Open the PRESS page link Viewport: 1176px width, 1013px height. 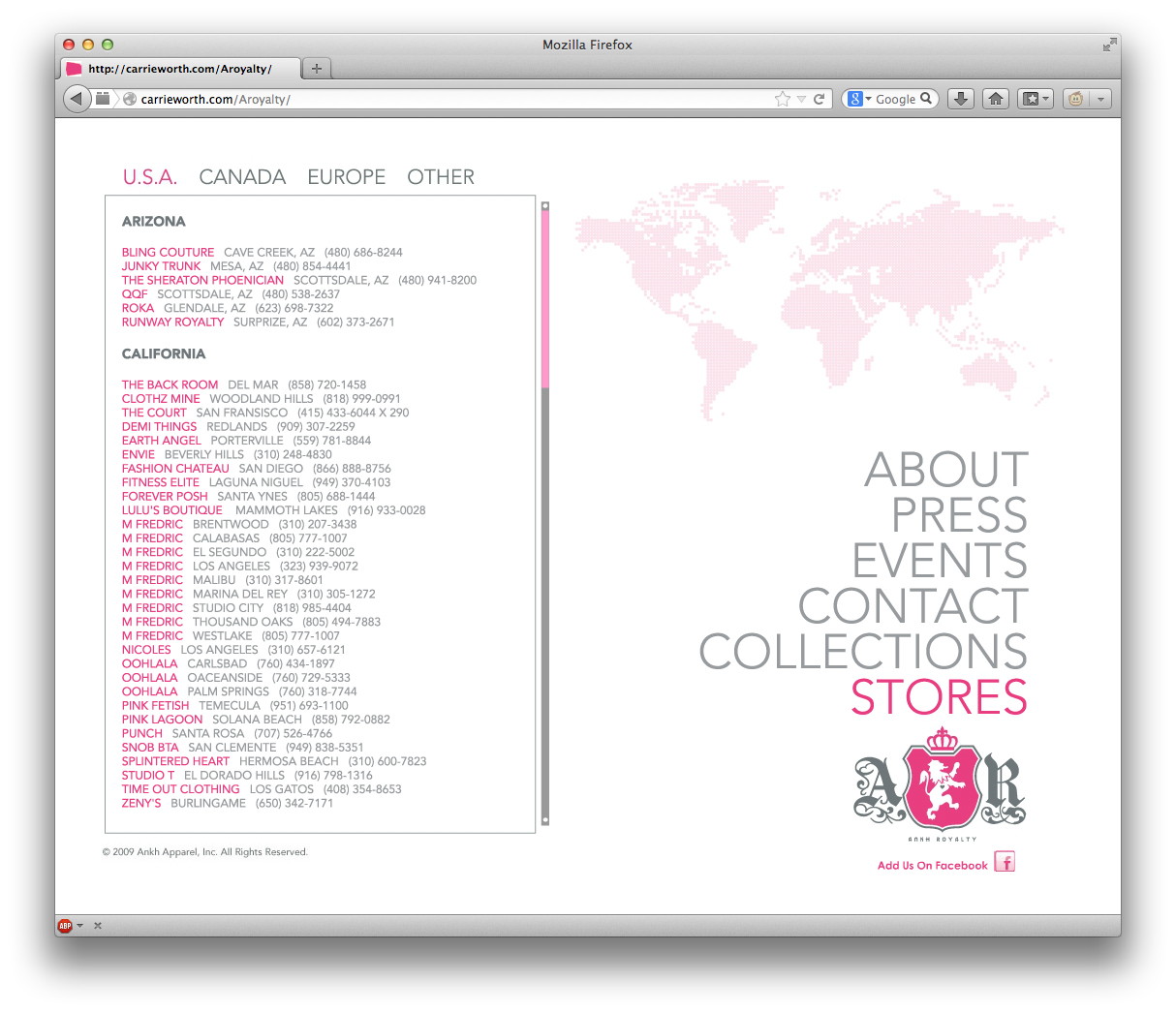tap(959, 515)
